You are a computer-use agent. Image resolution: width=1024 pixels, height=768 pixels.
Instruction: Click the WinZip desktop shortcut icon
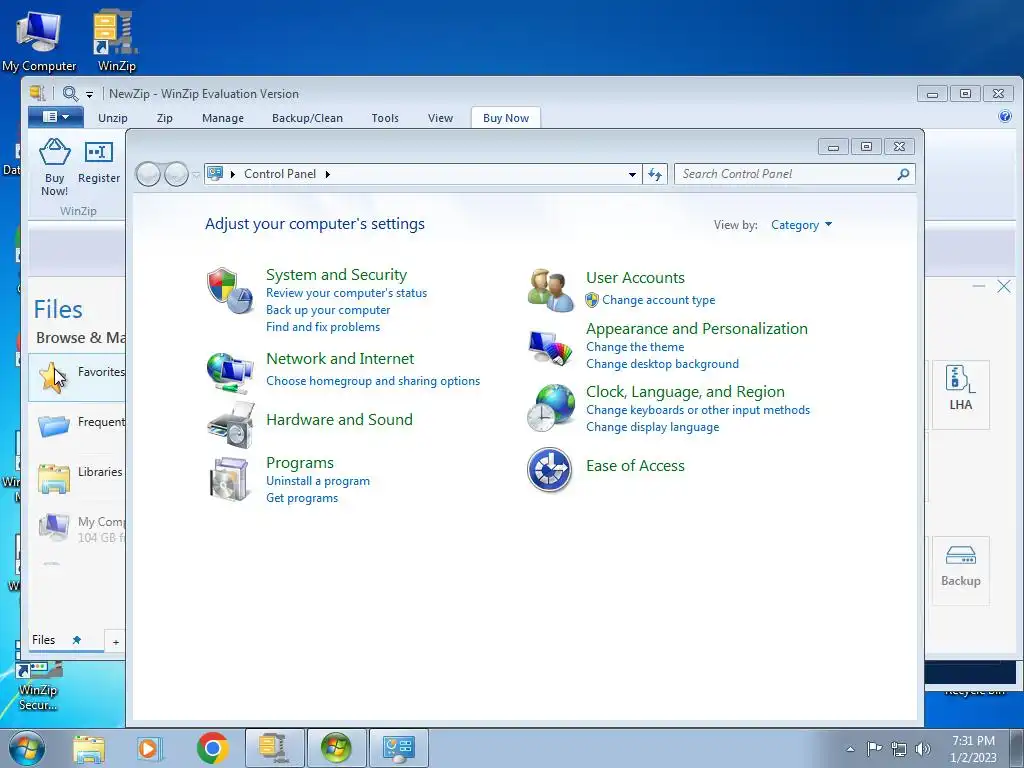coord(116,40)
